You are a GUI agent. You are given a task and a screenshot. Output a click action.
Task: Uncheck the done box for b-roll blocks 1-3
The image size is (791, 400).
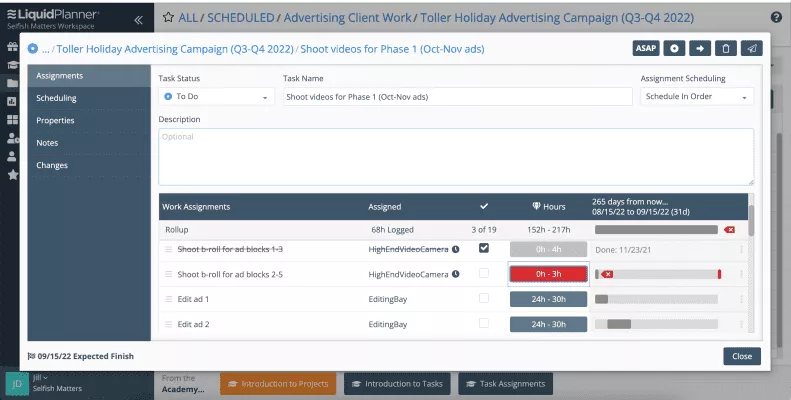tap(484, 248)
